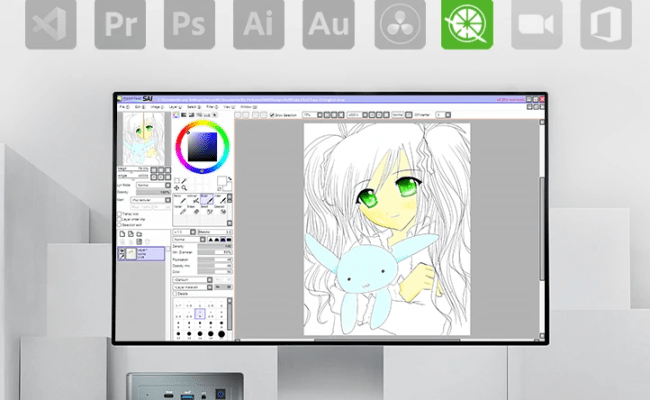Viewport: 650px width, 400px height.
Task: Select the highlighted brush size preset
Action: pos(200,314)
